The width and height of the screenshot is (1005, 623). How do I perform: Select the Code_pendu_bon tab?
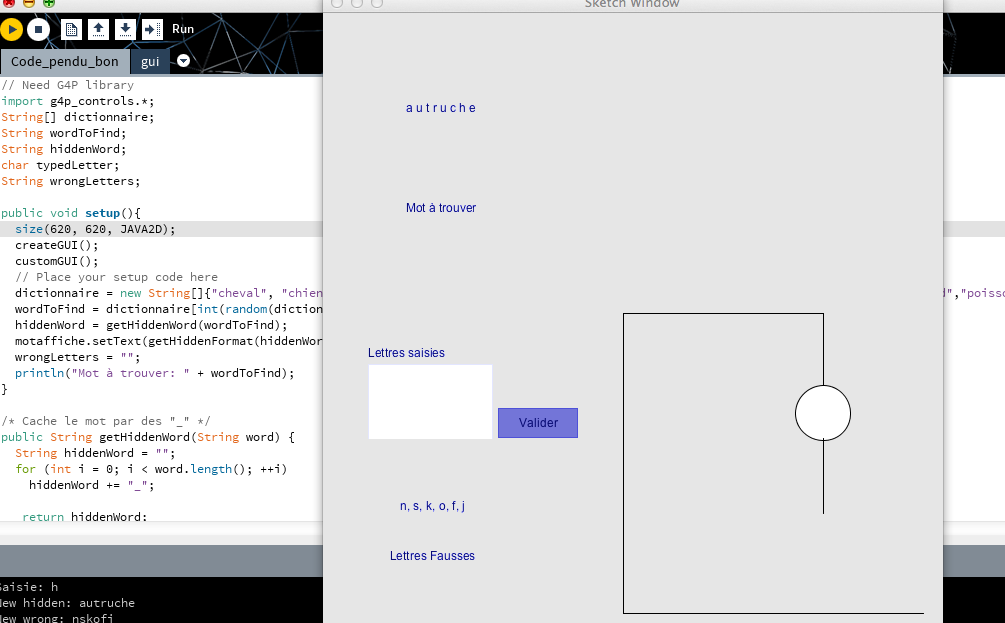[x=64, y=62]
